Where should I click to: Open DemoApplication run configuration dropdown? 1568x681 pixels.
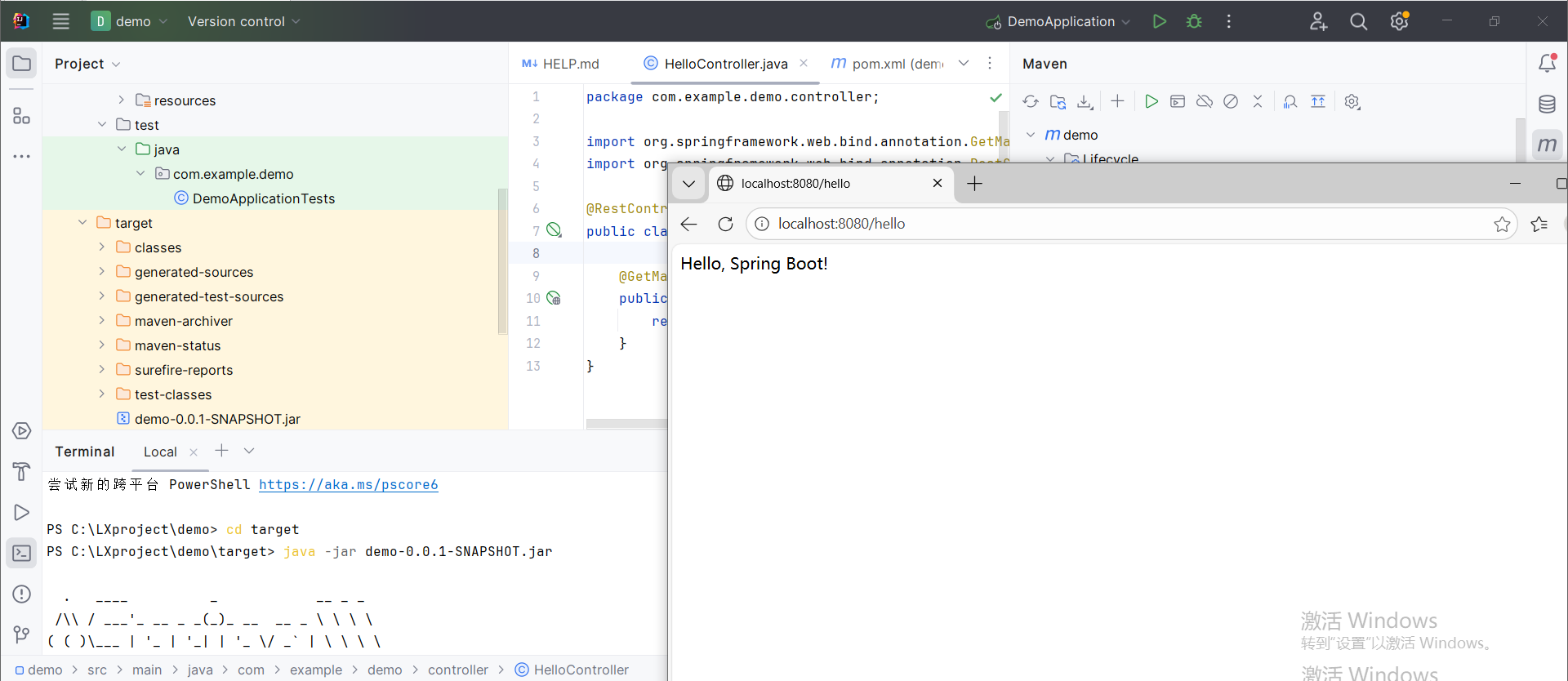tap(1058, 21)
